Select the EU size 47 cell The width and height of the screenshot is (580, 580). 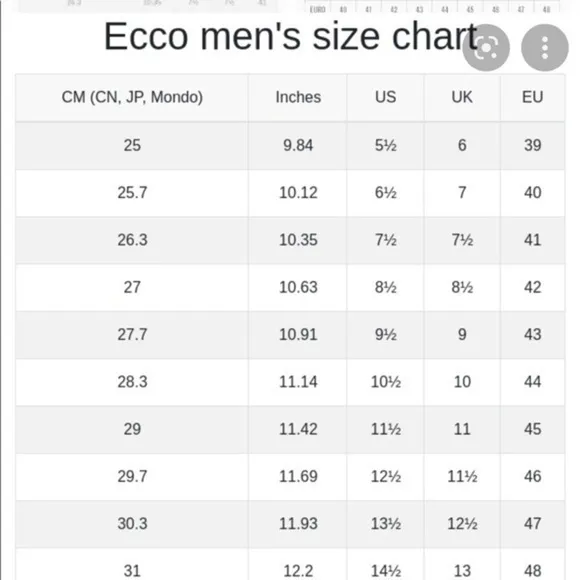(533, 524)
